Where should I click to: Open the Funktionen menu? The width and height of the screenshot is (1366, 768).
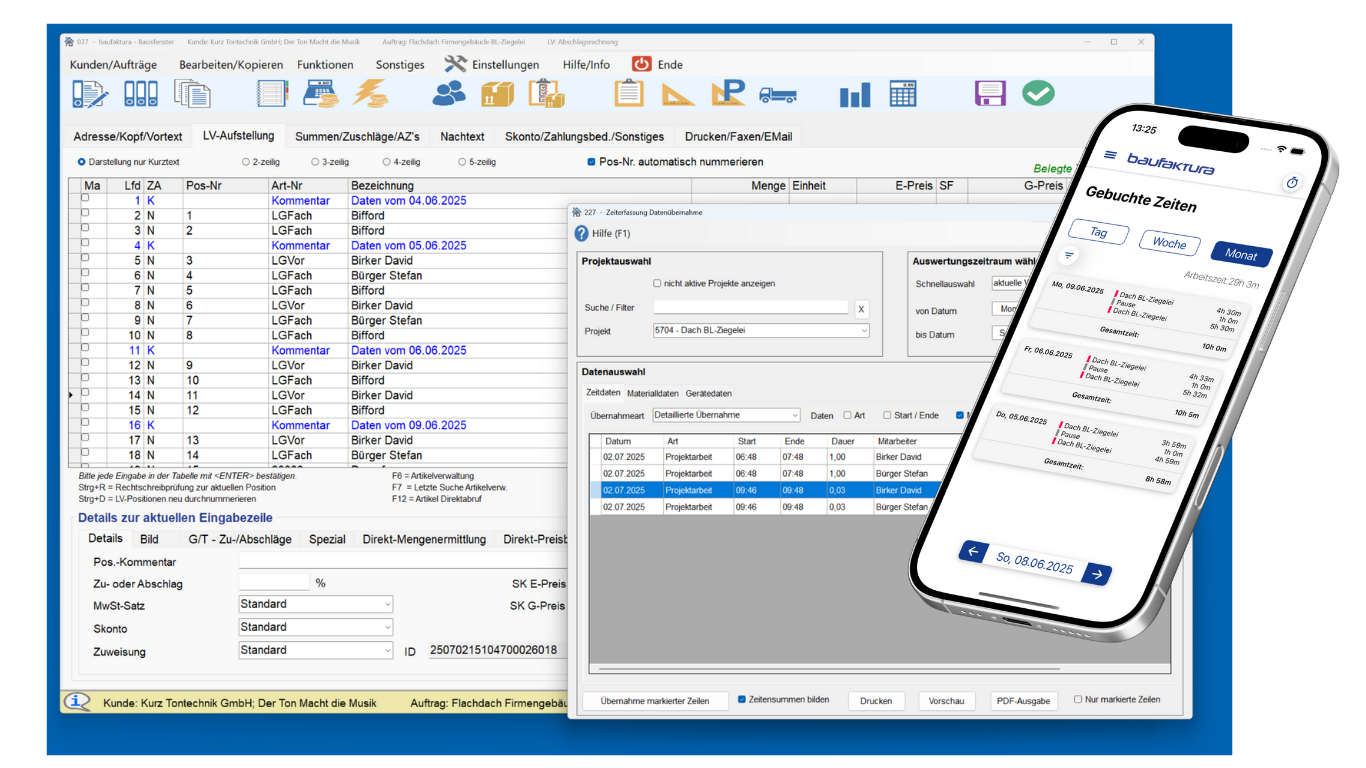tap(325, 65)
